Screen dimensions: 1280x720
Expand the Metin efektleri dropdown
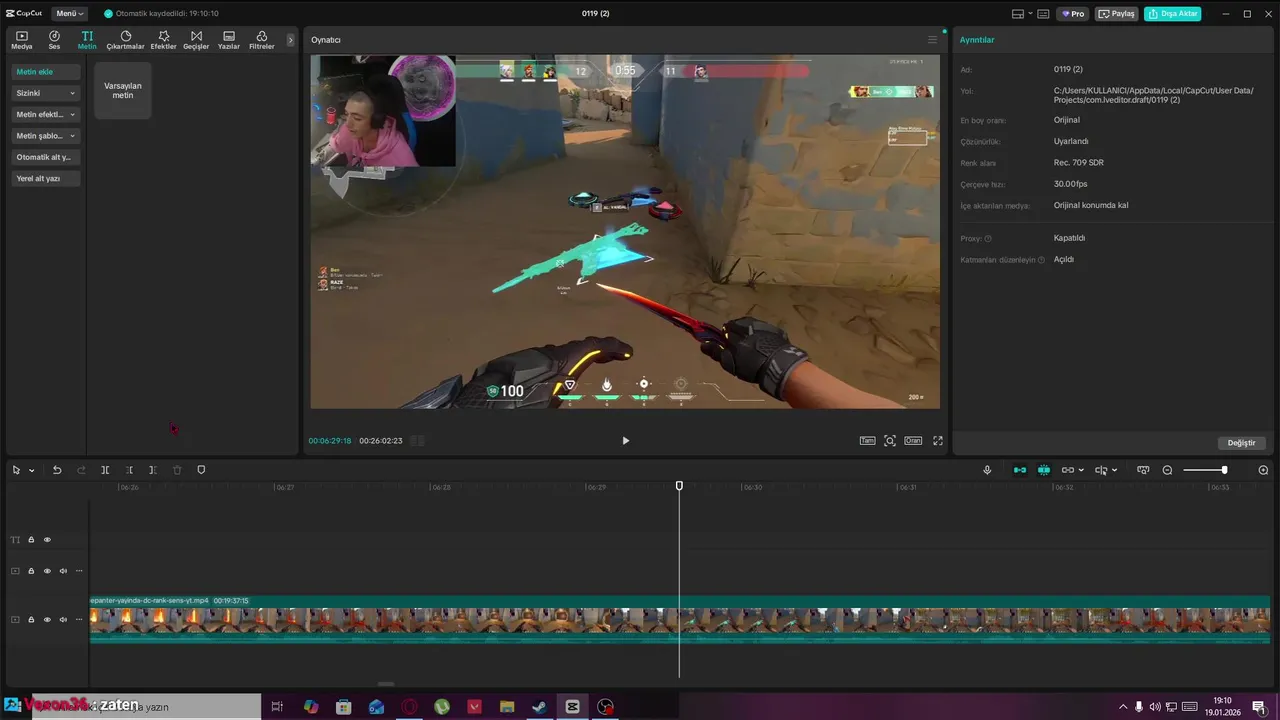click(x=46, y=114)
